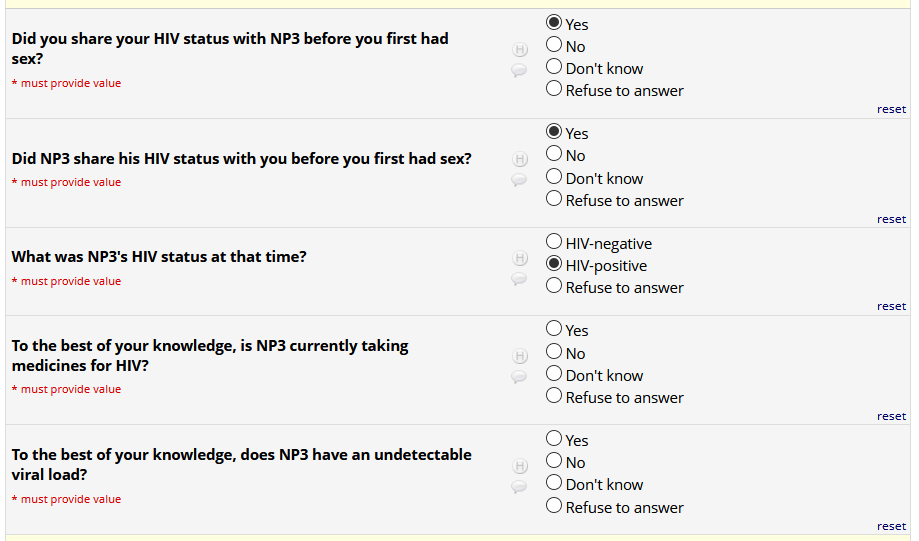The image size is (919, 541).
Task: Reset the 'share your HIV status' answer
Action: [891, 109]
